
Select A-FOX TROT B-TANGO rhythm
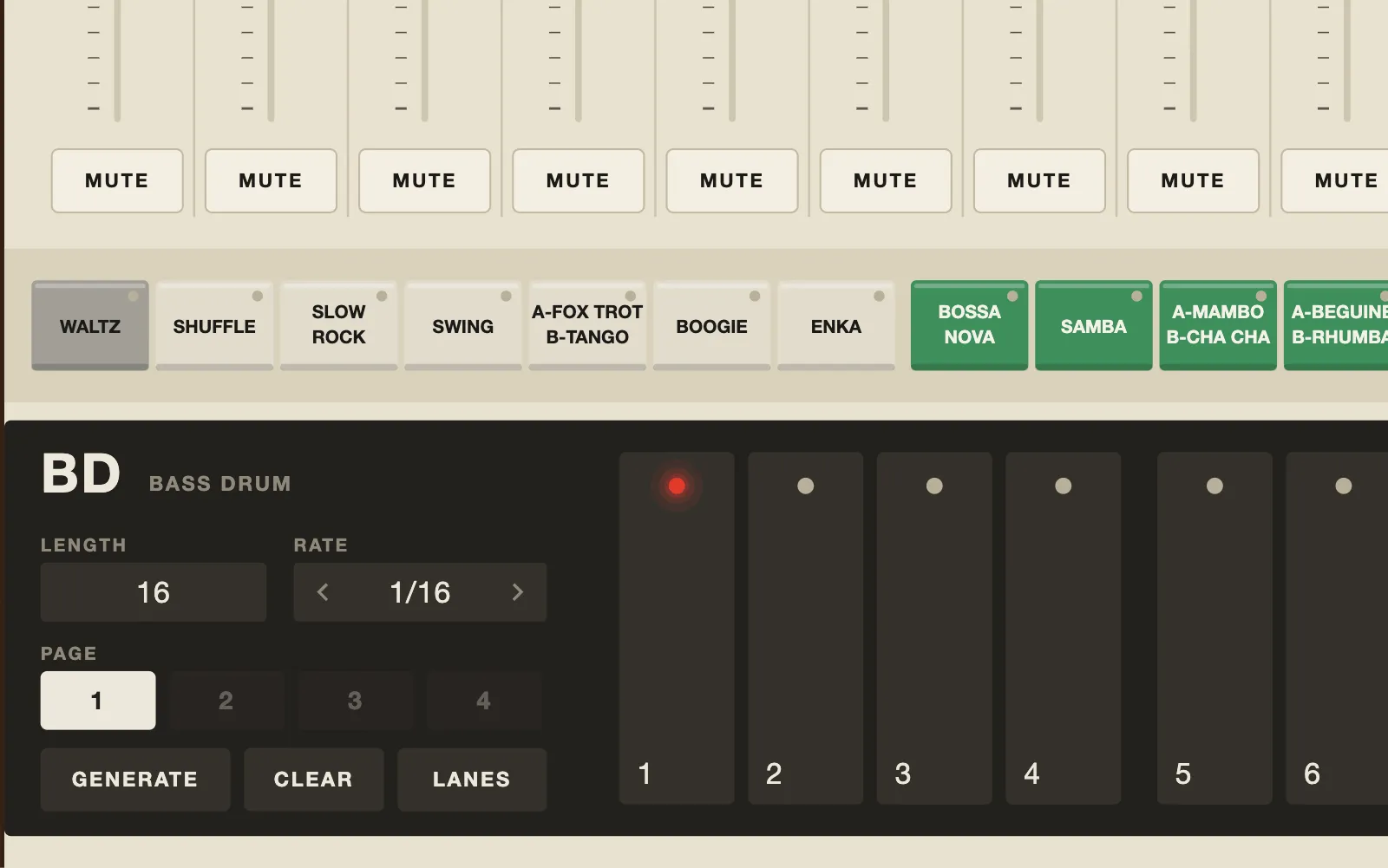[587, 326]
